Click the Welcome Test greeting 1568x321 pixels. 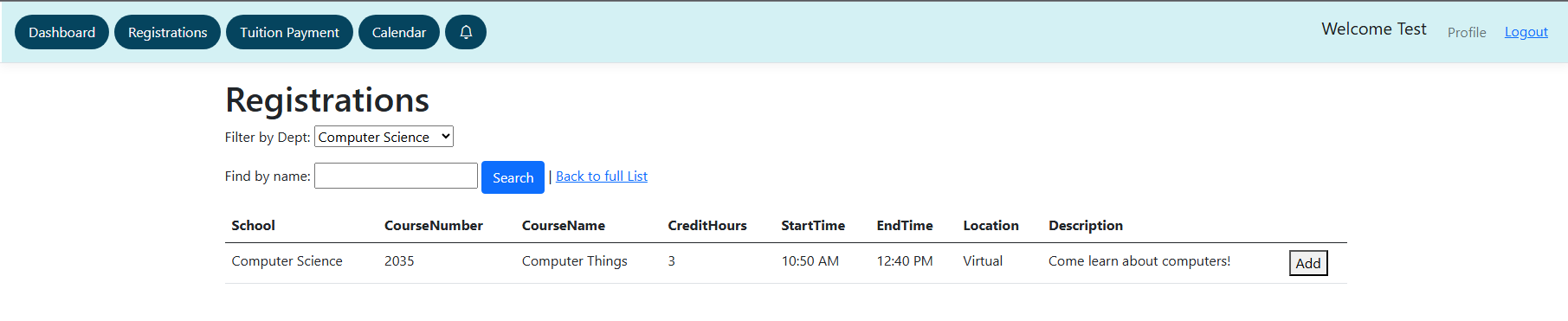tap(1374, 29)
